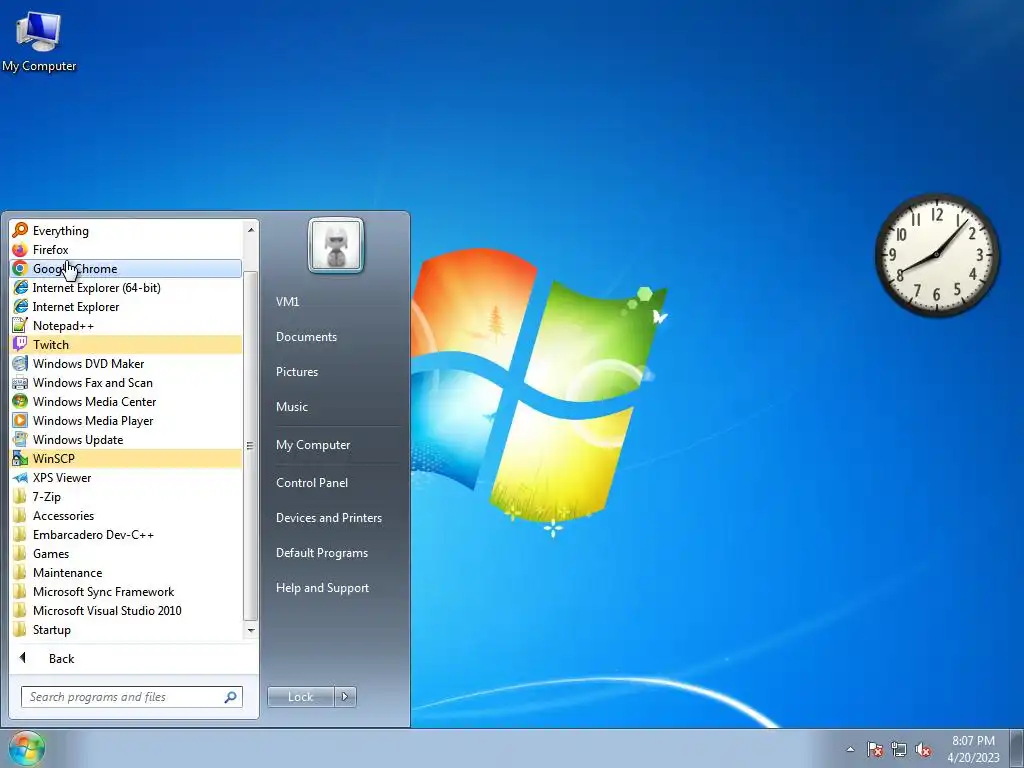Open Pictures from the Start menu
The image size is (1024, 768).
coord(296,372)
